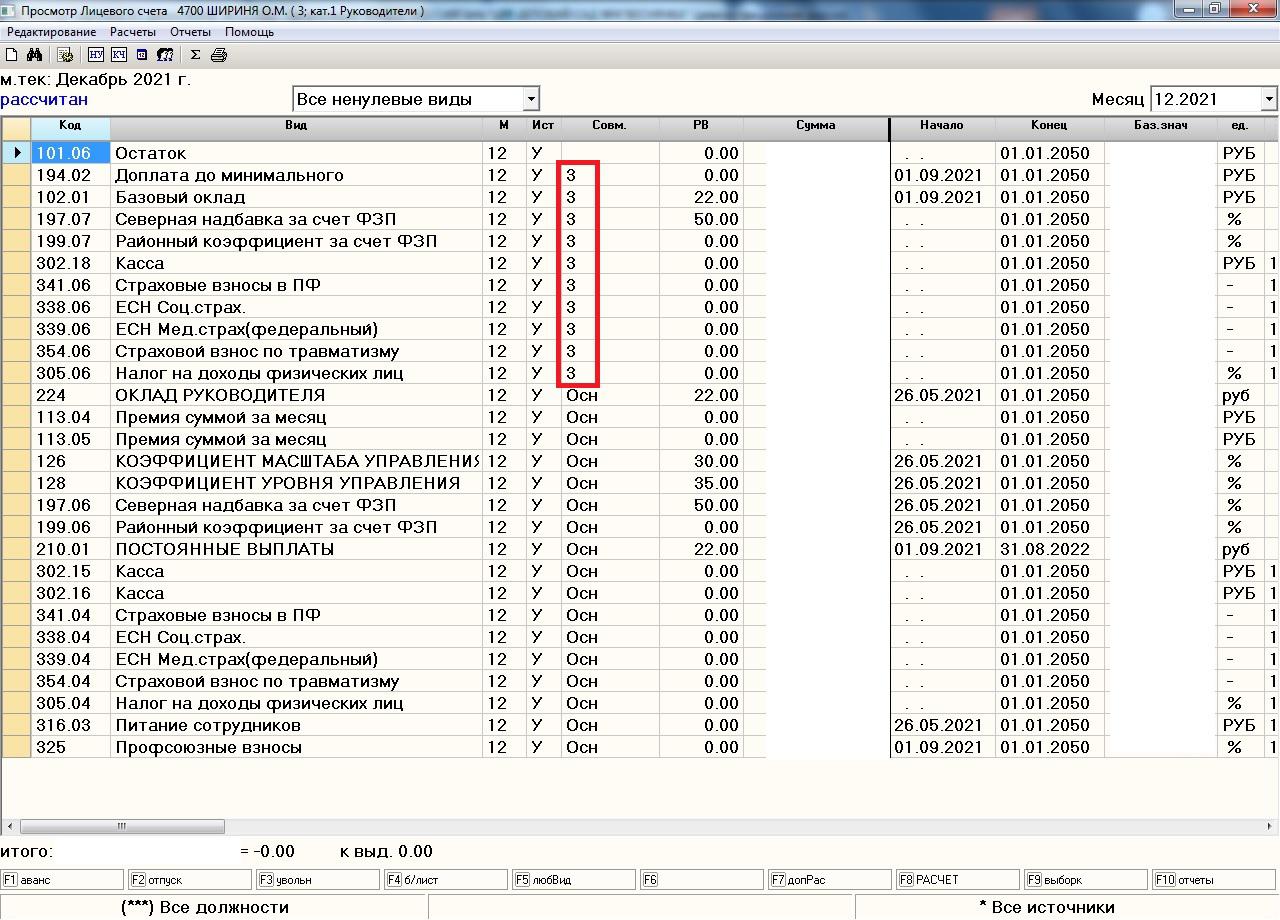Open the Отчеты menu
Viewport: 1280px width, 920px height.
click(x=190, y=32)
